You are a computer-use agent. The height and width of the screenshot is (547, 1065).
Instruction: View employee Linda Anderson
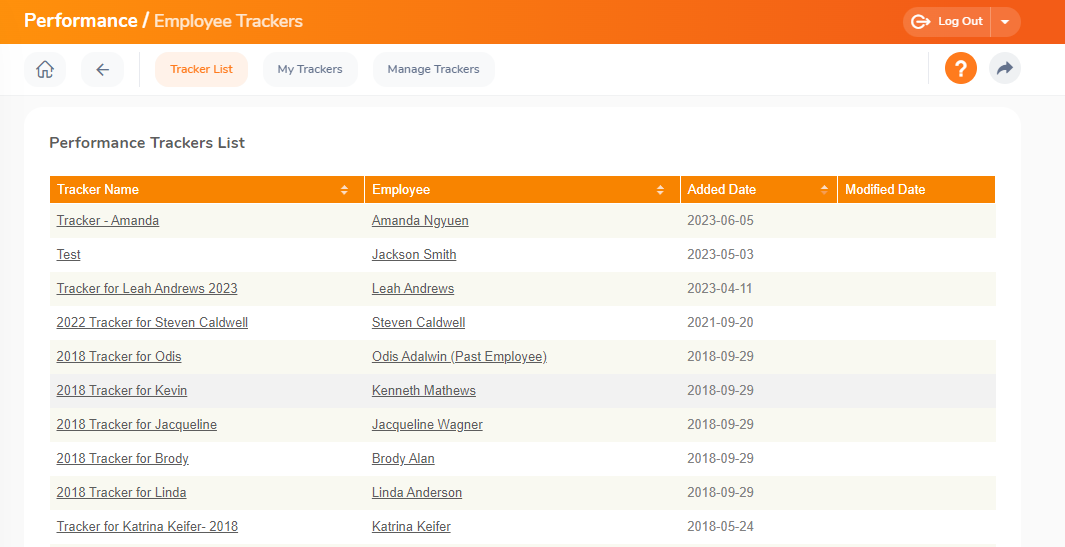[417, 492]
